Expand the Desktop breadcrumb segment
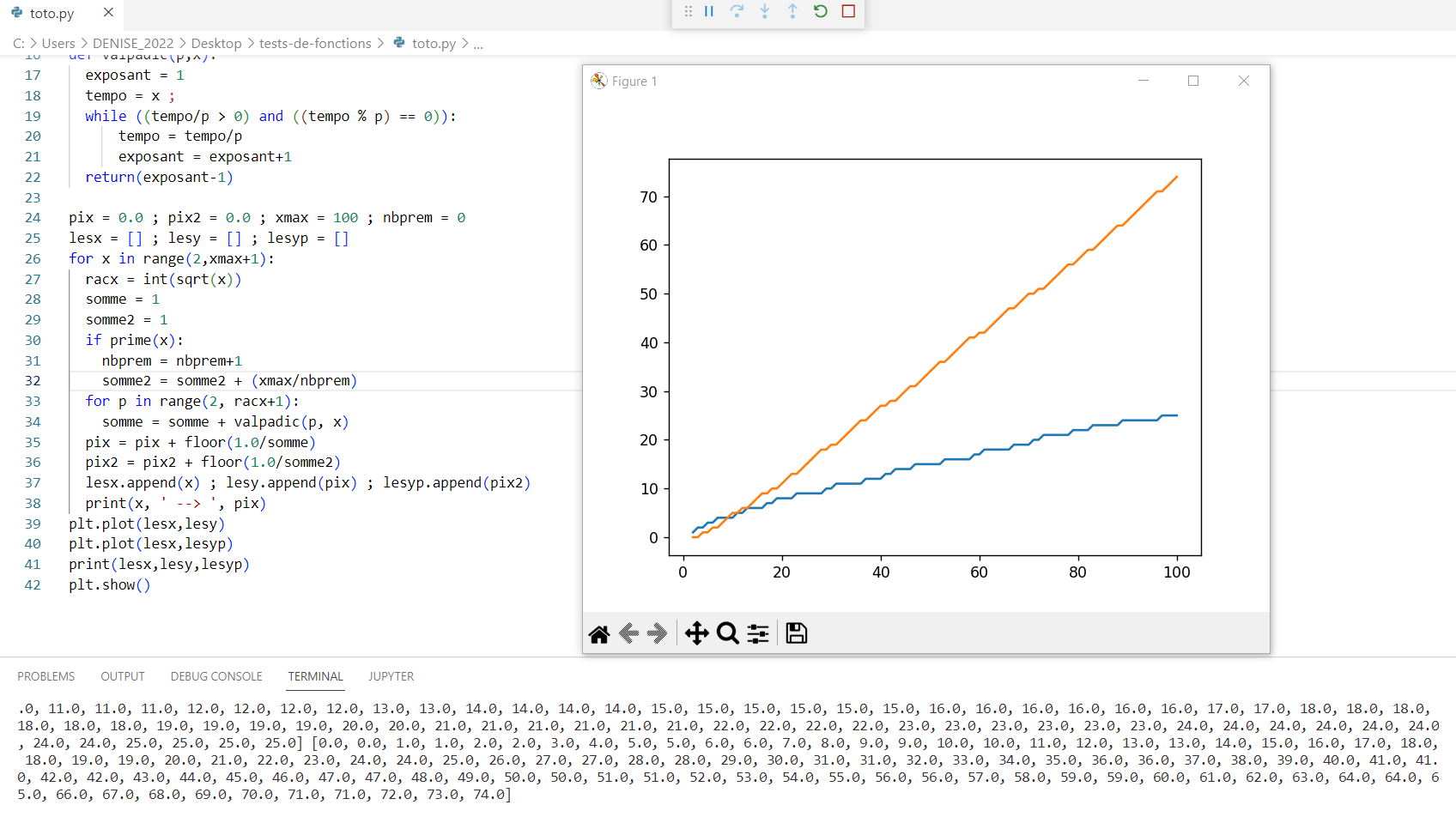The height and width of the screenshot is (817, 1456). [216, 43]
